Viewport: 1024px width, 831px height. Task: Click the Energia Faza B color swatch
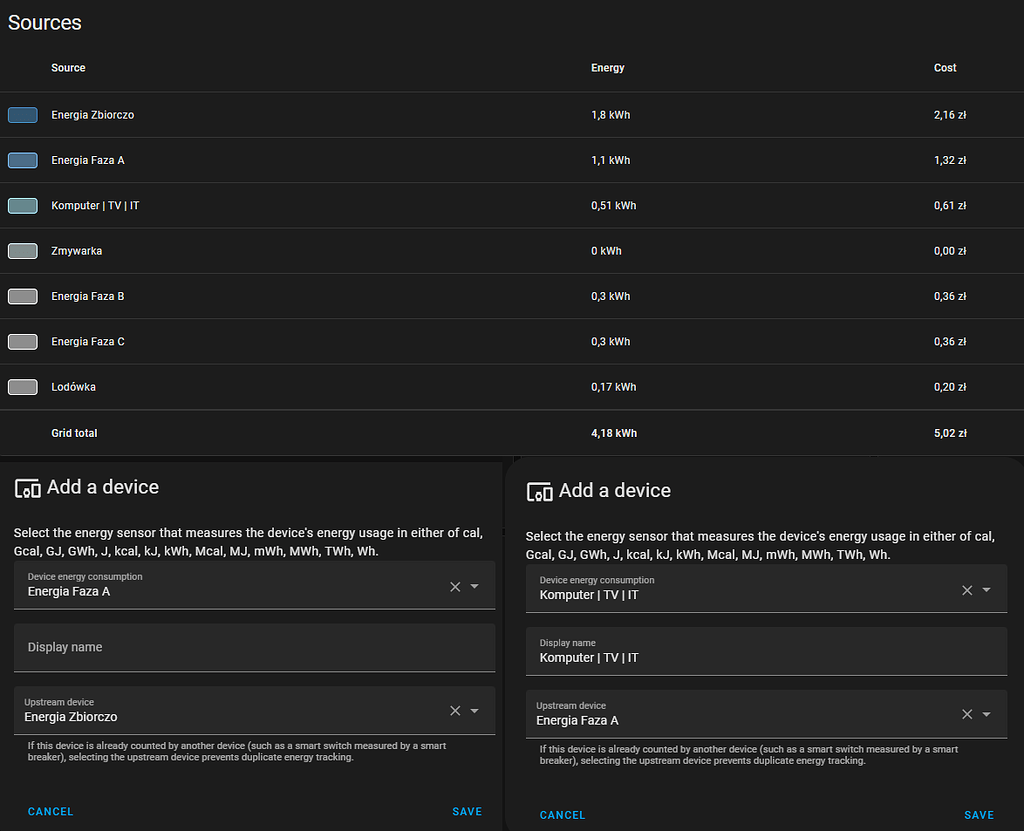(x=22, y=296)
